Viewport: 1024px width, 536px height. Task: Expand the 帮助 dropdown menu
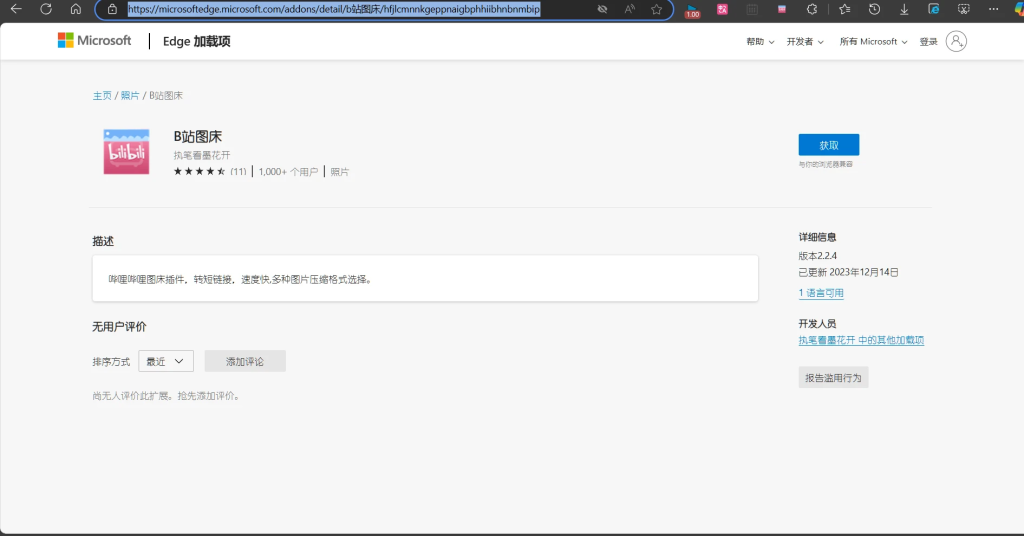pos(760,42)
